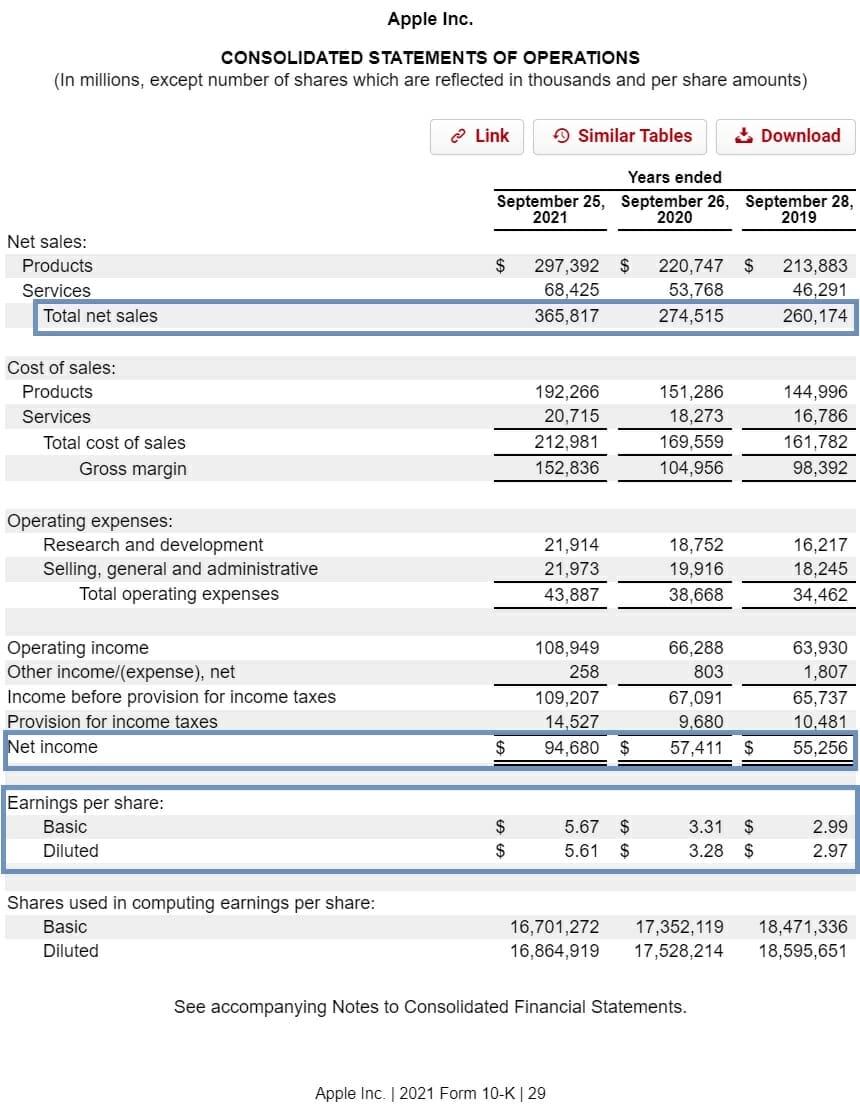The image size is (860, 1110).
Task: Click the Apple Inc. 2021 Form 10-K footer
Action: pyautogui.click(x=430, y=1093)
